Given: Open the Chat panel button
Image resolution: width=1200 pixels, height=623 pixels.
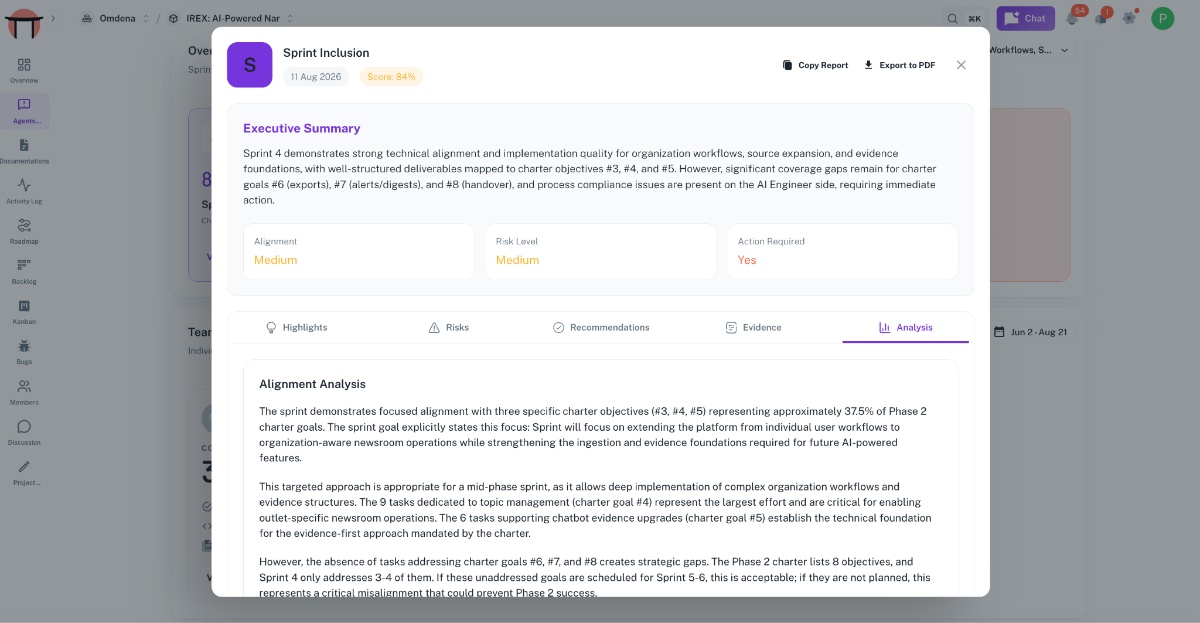Looking at the screenshot, I should (1026, 18).
